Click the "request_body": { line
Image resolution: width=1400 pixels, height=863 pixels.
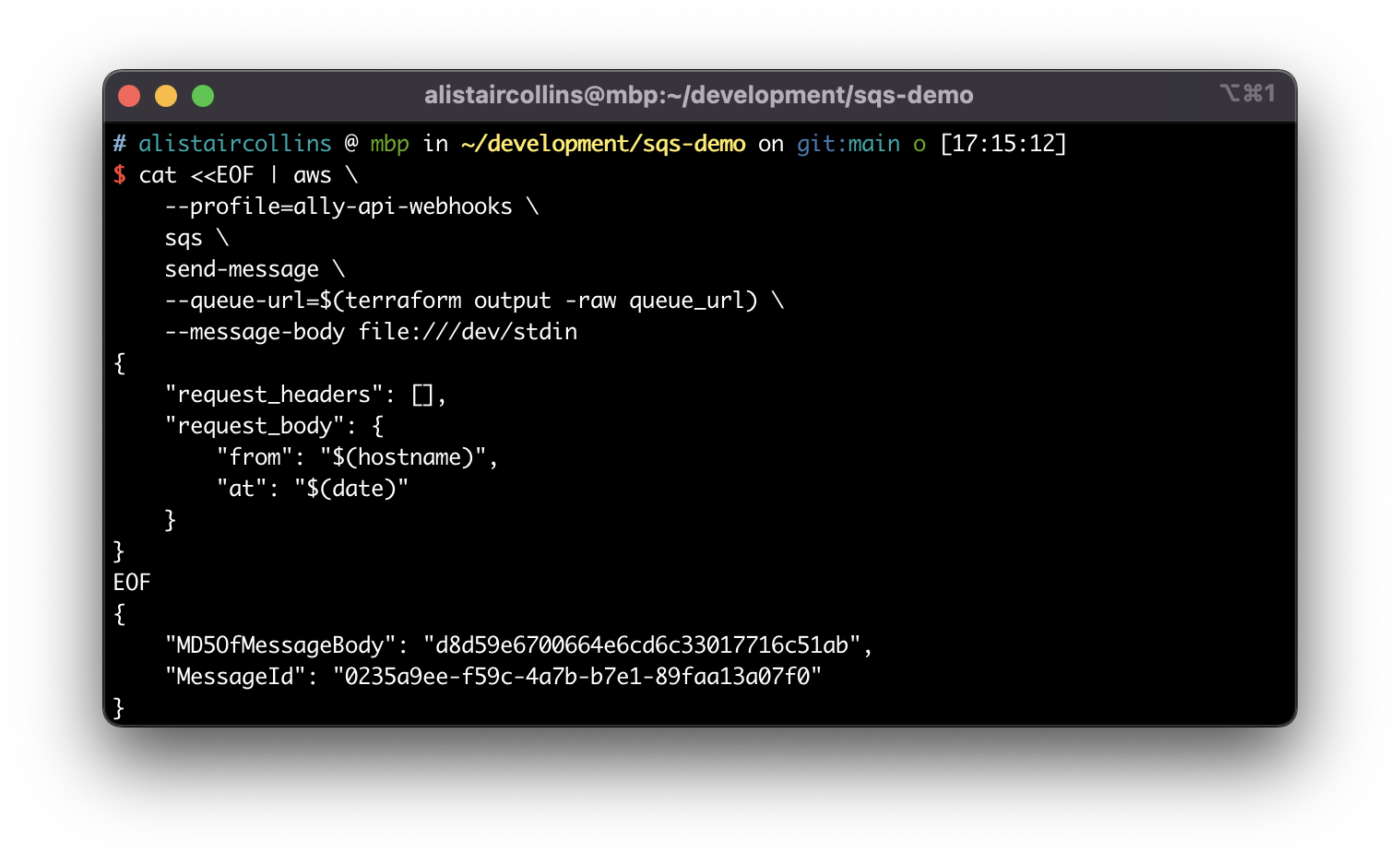coord(274,426)
